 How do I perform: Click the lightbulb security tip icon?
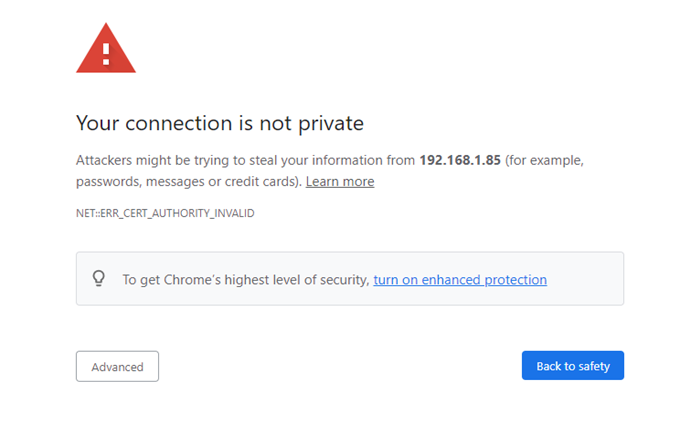coord(99,278)
